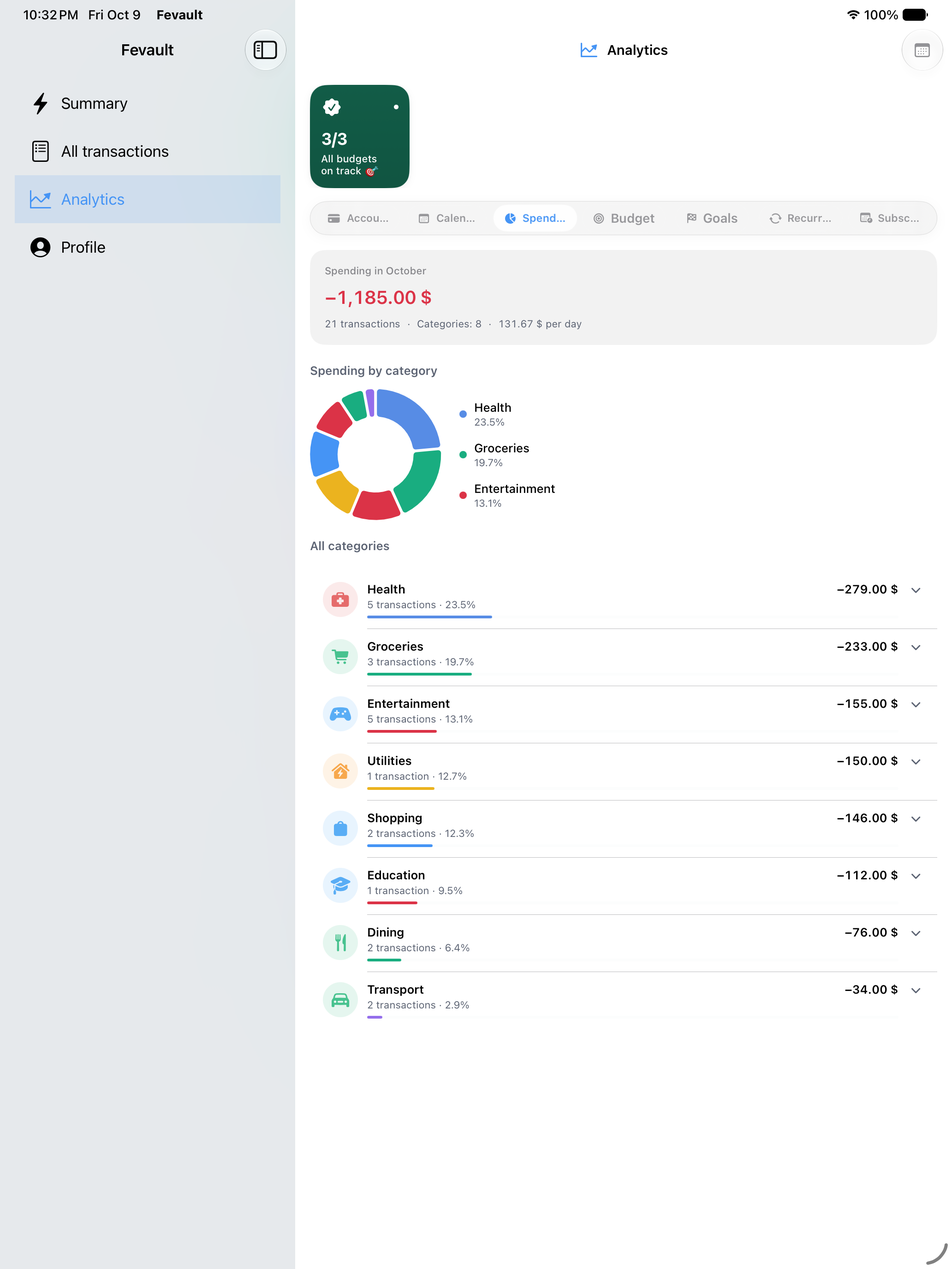
Task: Click the spending by category donut chart
Action: tap(376, 454)
